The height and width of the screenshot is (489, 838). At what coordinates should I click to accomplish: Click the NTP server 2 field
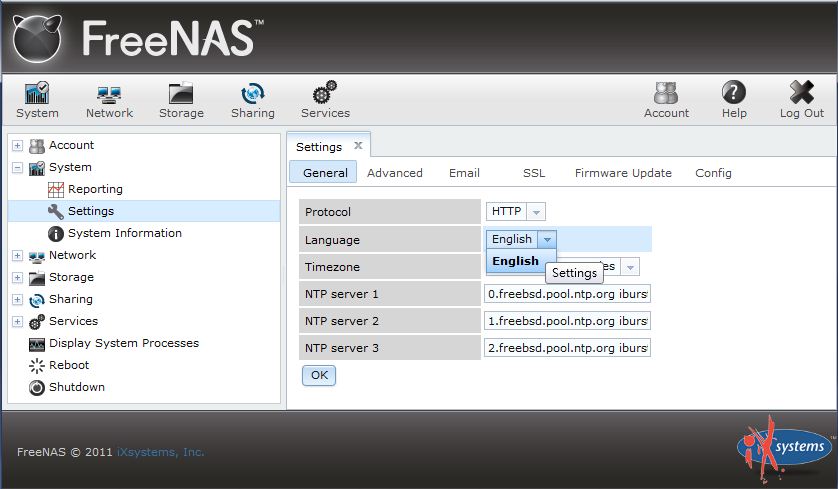coord(567,321)
